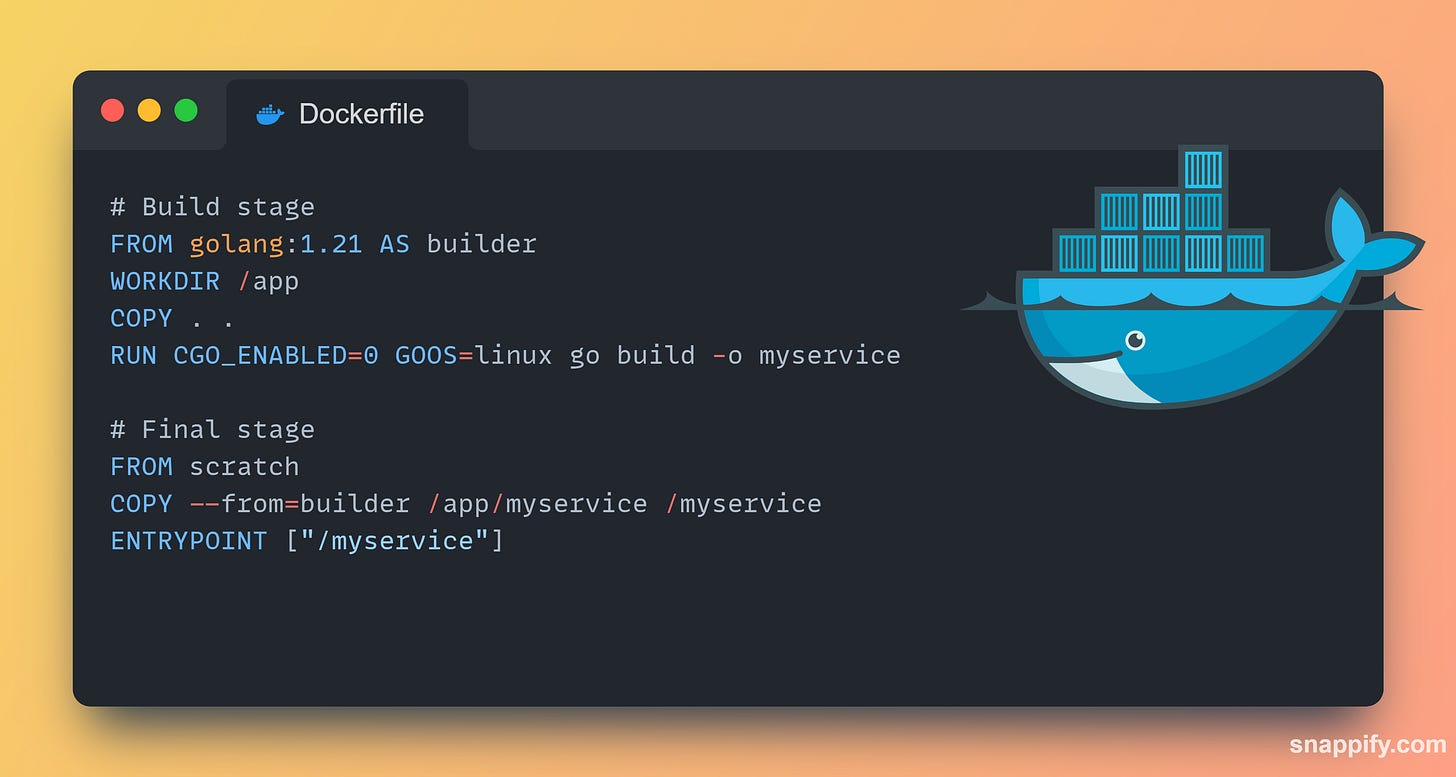This screenshot has height=777, width=1456.
Task: Click the "# Final stage" comment line
Action: tap(212, 429)
